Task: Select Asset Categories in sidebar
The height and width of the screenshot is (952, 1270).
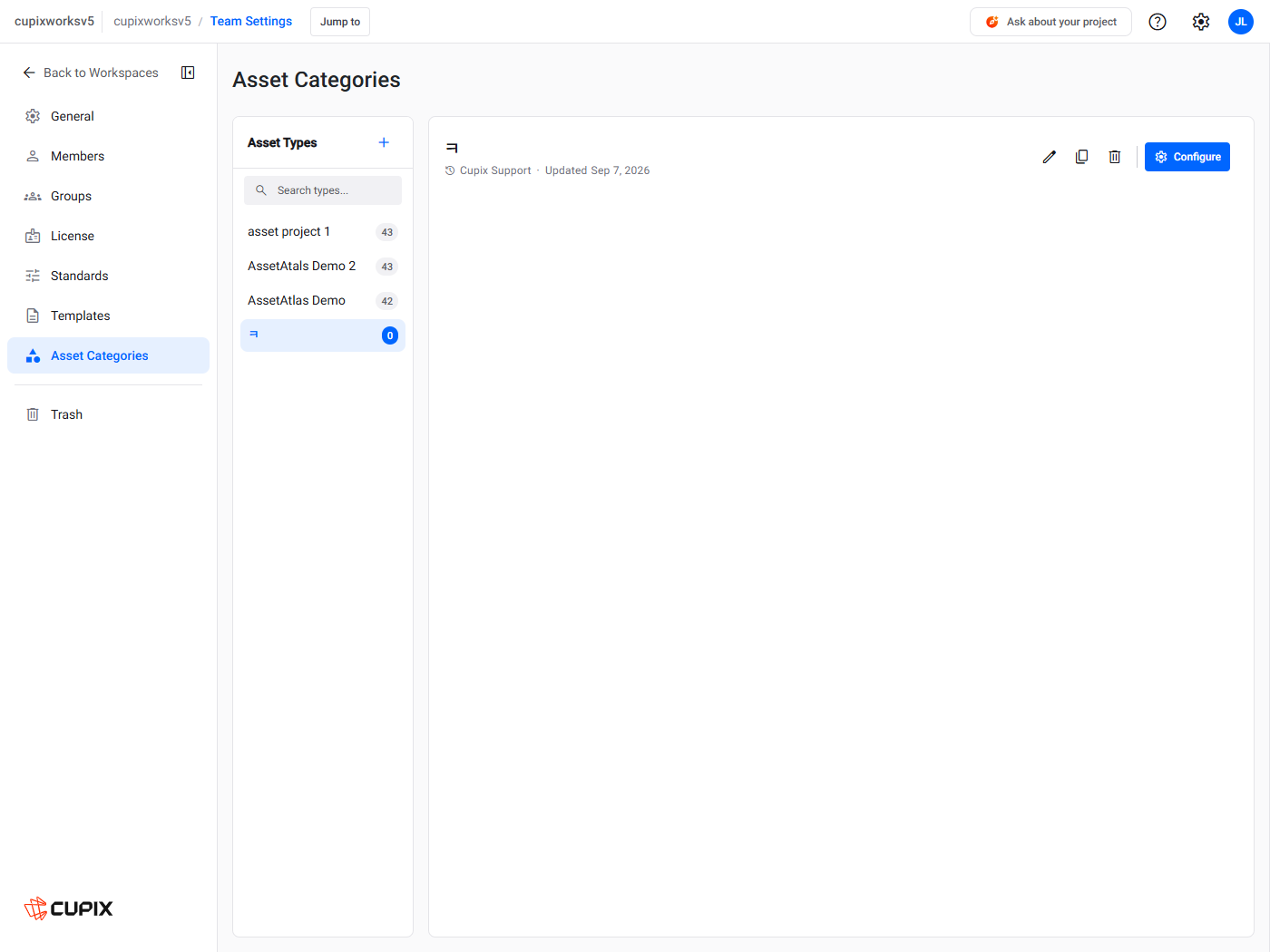Action: pos(108,355)
